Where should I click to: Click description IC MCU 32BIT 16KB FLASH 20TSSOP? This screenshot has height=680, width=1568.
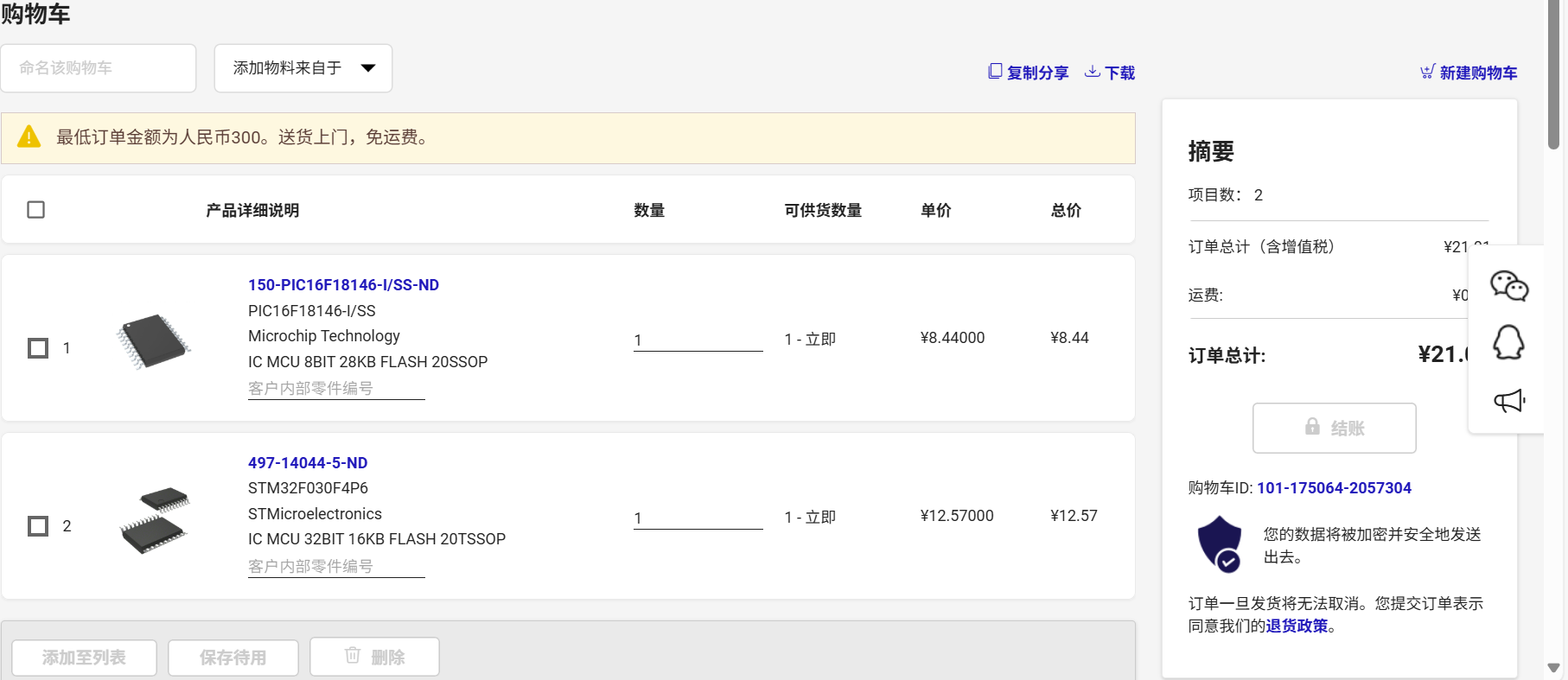377,539
